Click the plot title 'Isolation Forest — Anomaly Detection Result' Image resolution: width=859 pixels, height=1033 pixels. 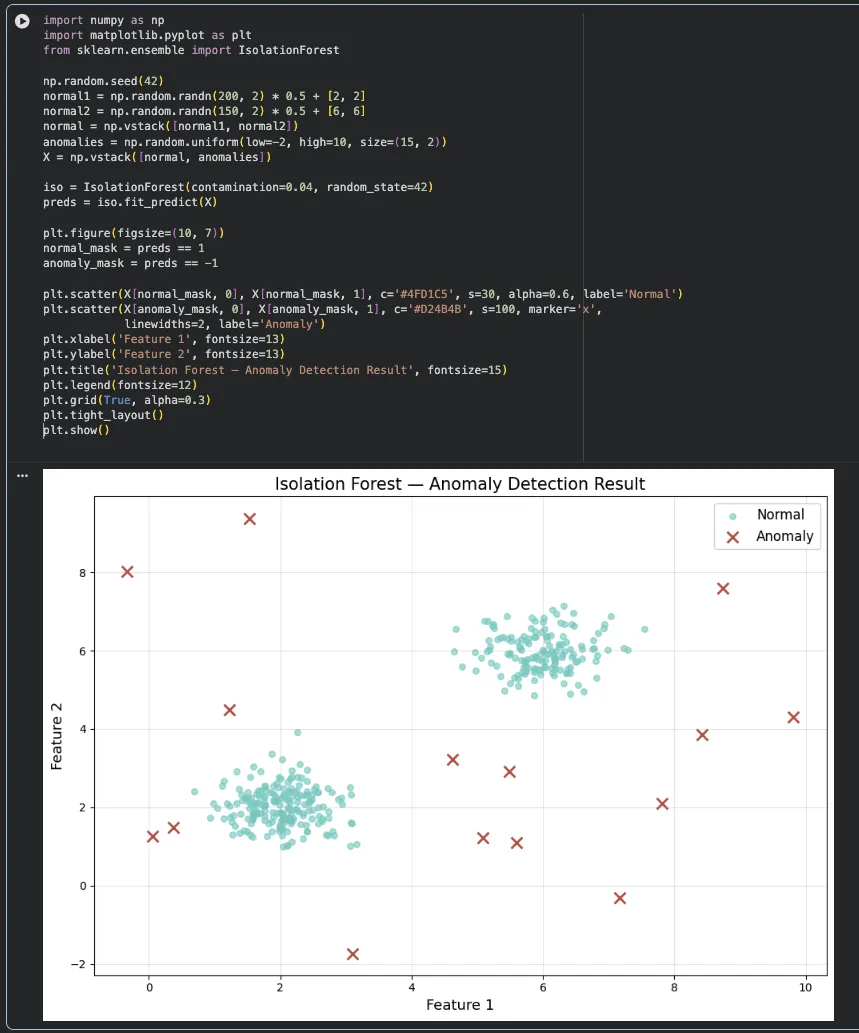coord(460,484)
